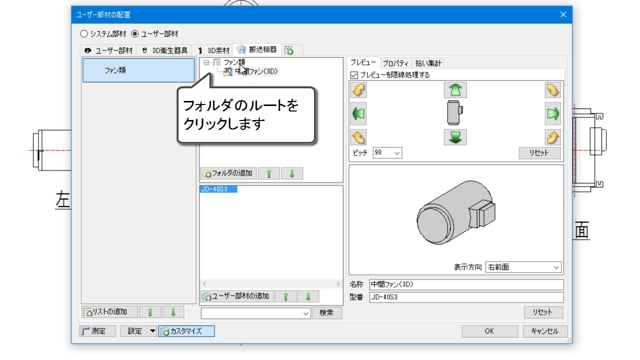Click the 型番 input field

click(466, 298)
